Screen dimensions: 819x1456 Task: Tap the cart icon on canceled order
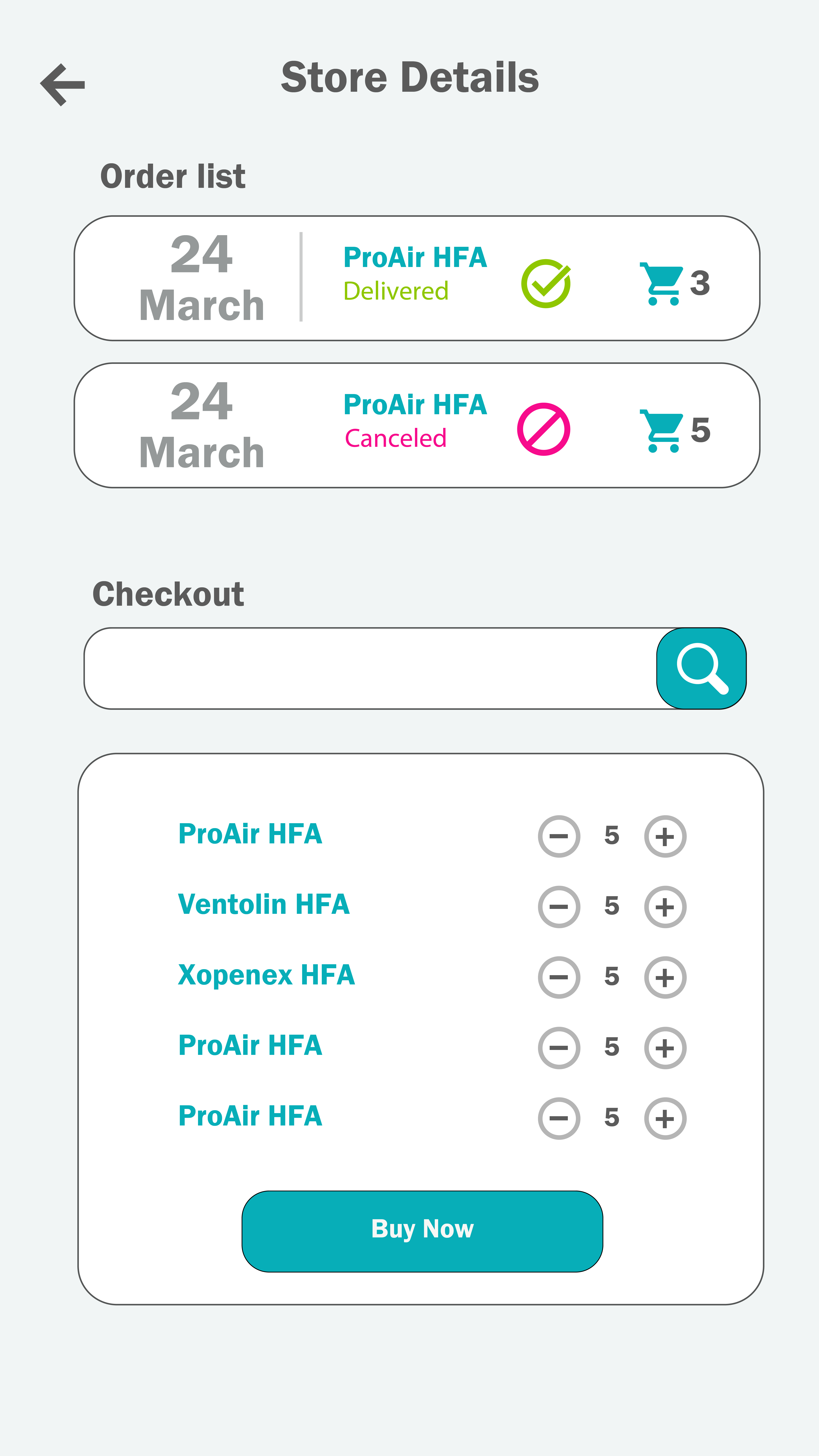click(x=661, y=431)
